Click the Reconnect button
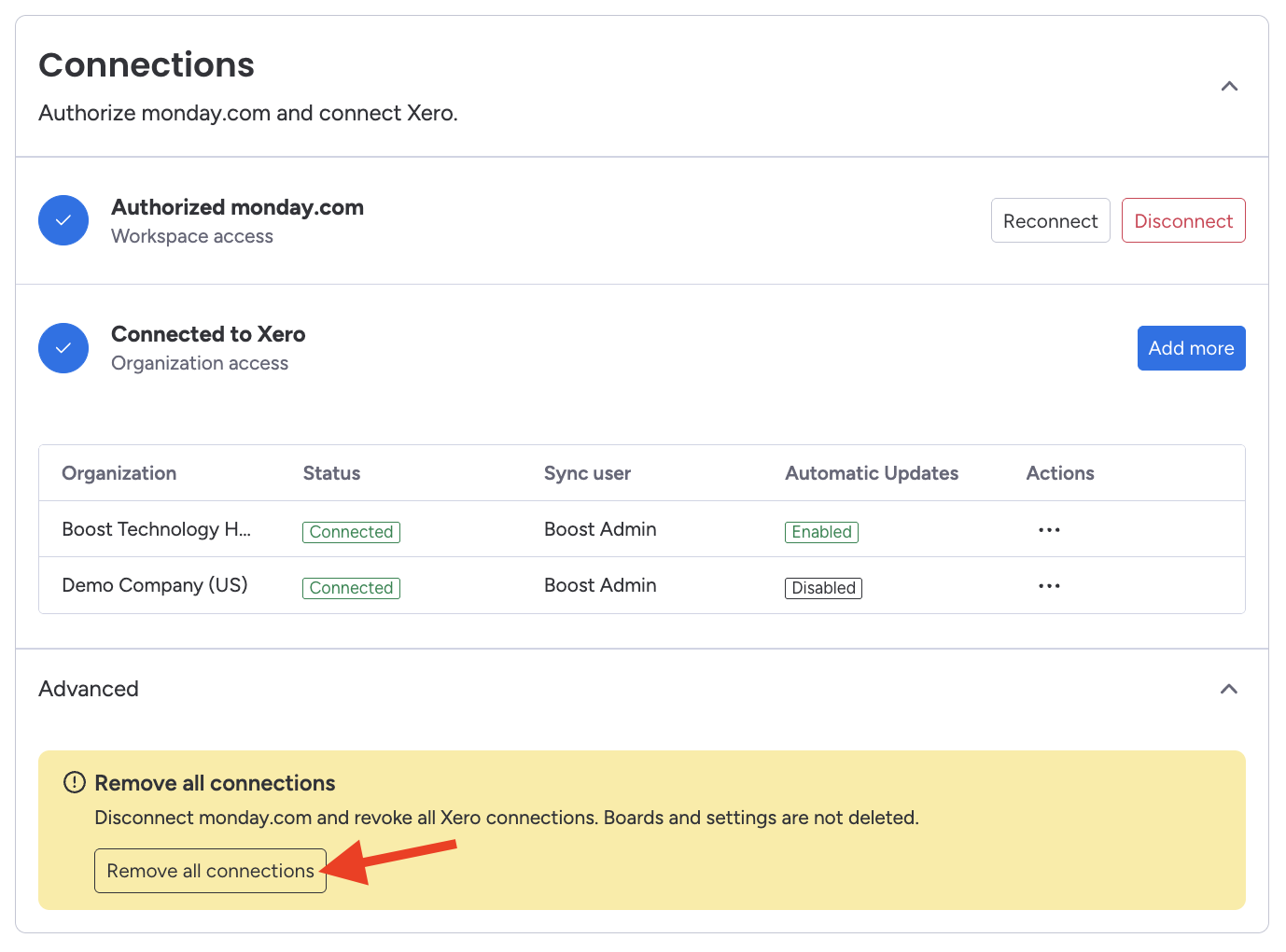Screen dimensions: 1286x952 coord(1050,220)
